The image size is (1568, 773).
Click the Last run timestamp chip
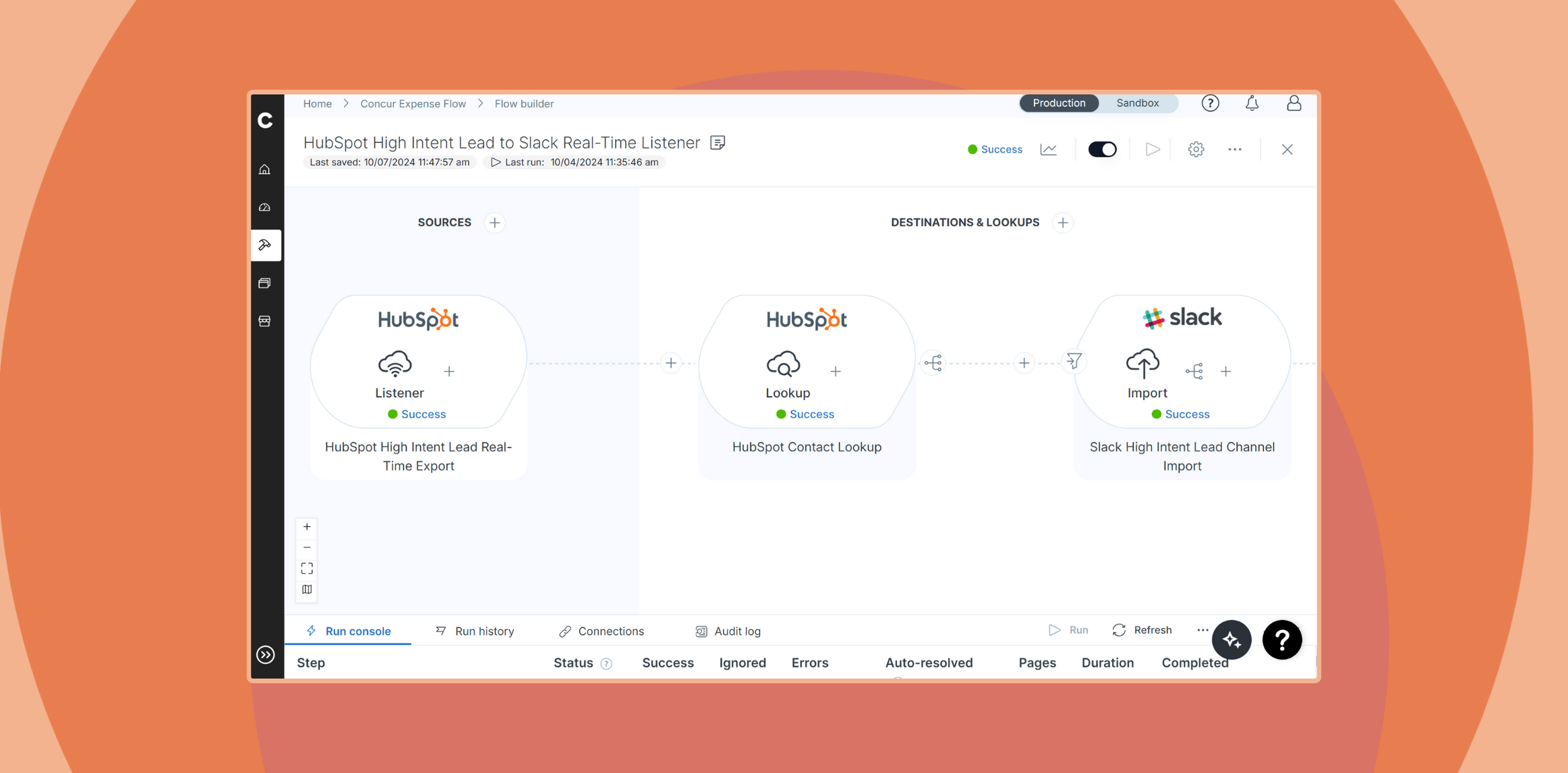[574, 163]
